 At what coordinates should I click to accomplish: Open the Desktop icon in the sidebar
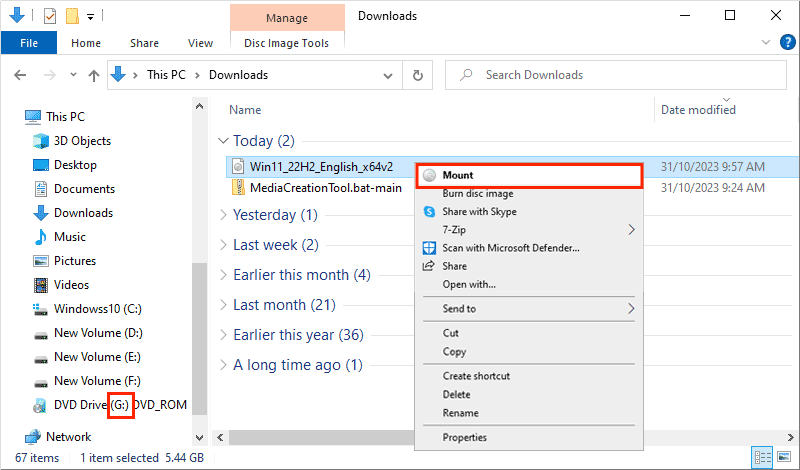click(x=41, y=165)
